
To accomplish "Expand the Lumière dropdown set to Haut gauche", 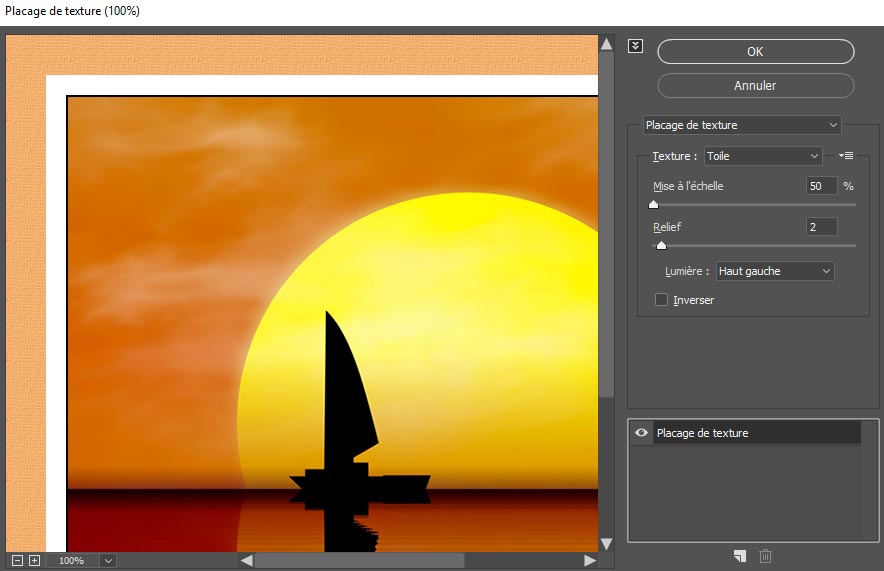I will [775, 271].
